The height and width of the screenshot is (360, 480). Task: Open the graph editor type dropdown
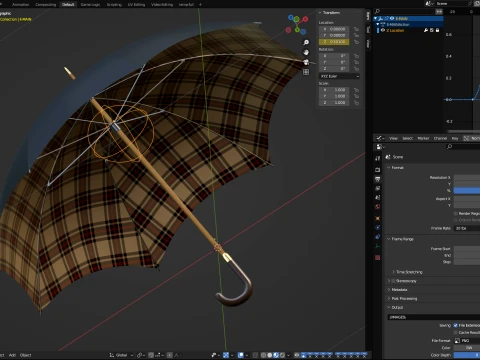pyautogui.click(x=380, y=138)
